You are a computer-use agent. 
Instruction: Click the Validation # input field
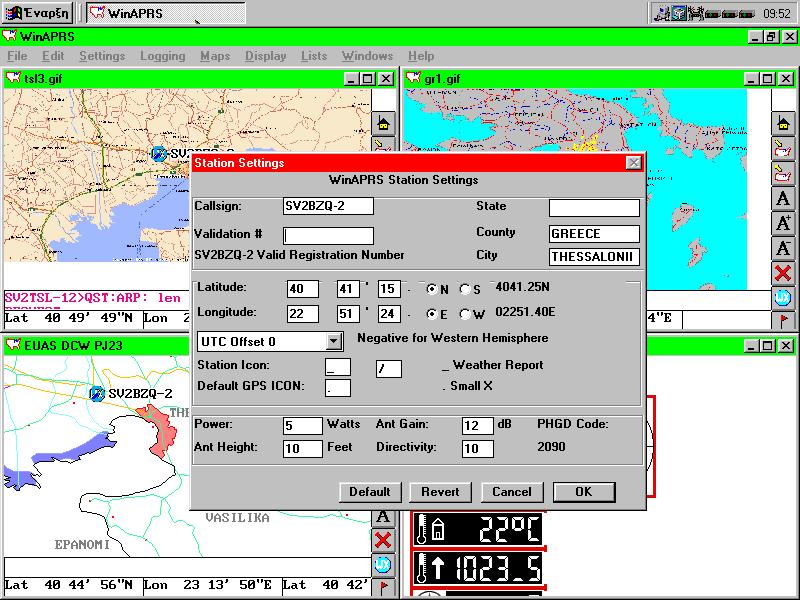click(x=328, y=235)
